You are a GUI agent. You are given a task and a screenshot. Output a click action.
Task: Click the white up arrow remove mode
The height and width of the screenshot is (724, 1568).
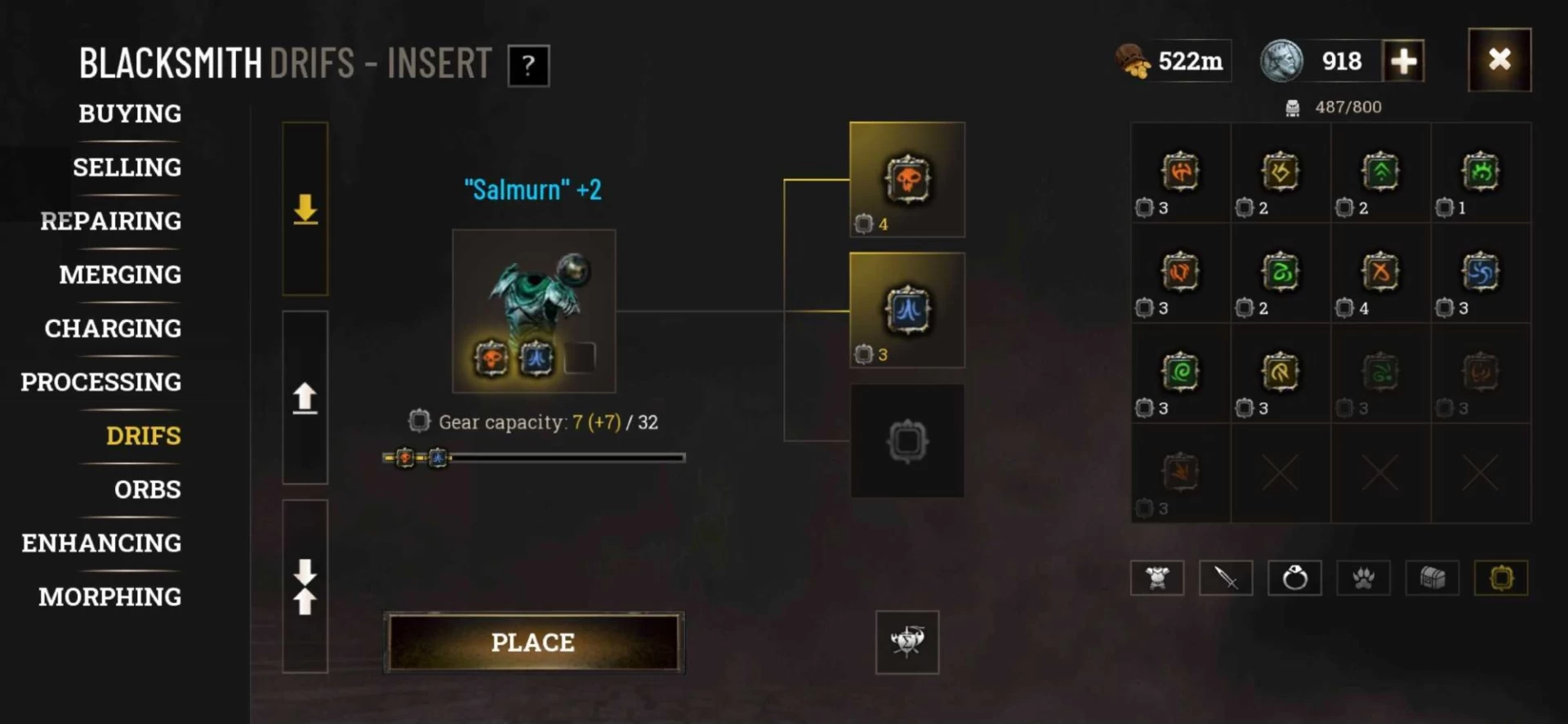click(x=305, y=398)
